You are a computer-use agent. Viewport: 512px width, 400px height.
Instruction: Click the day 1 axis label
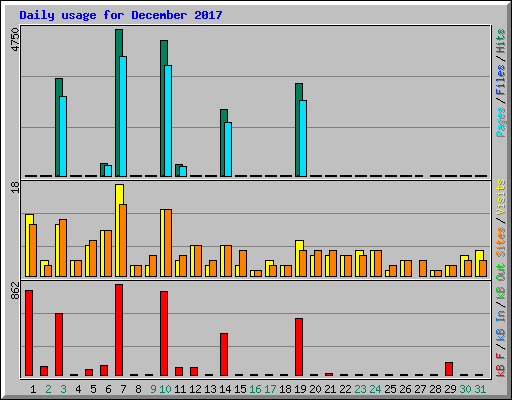(33, 389)
